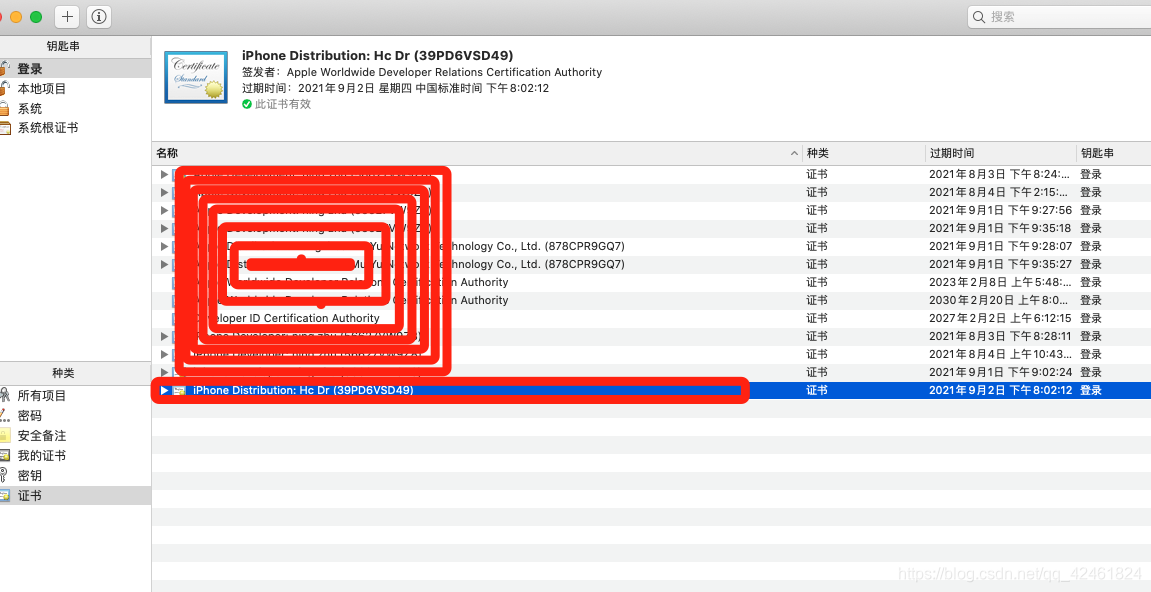1151x592 pixels.
Task: Sort by the 过期时间 column header
Action: pos(1001,154)
